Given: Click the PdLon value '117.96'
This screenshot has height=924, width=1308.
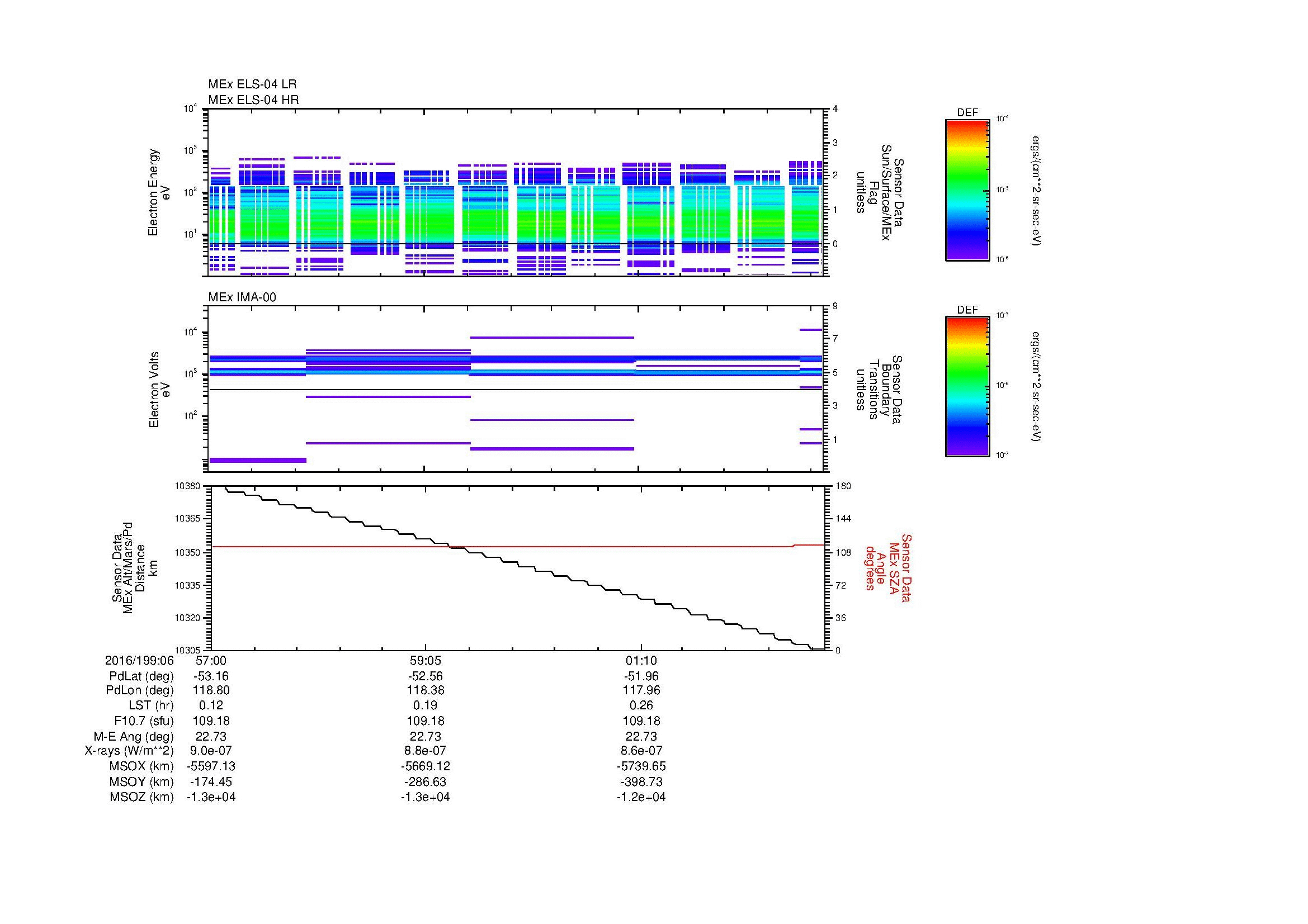Looking at the screenshot, I should [x=641, y=690].
